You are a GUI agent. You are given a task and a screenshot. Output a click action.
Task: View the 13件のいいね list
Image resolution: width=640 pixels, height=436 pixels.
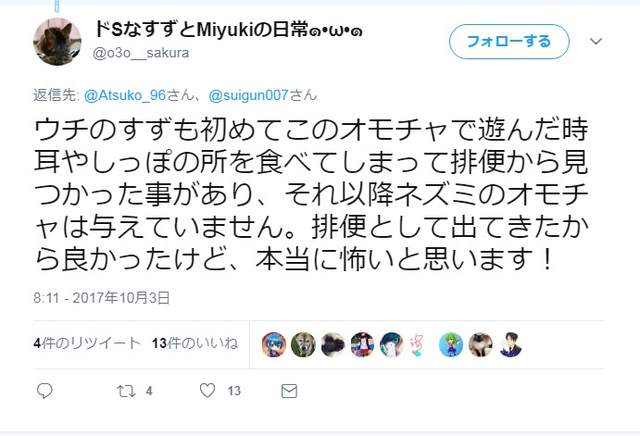point(195,343)
